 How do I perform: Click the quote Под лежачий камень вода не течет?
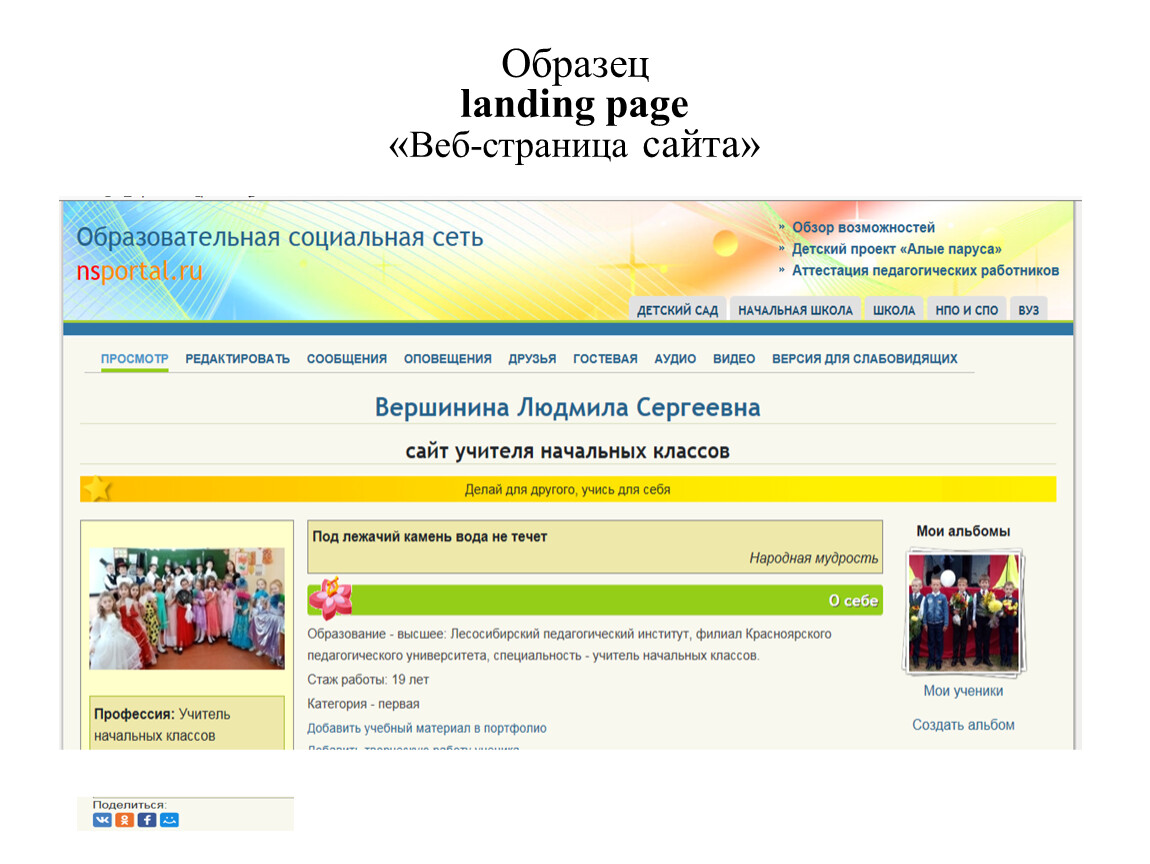[x=430, y=536]
